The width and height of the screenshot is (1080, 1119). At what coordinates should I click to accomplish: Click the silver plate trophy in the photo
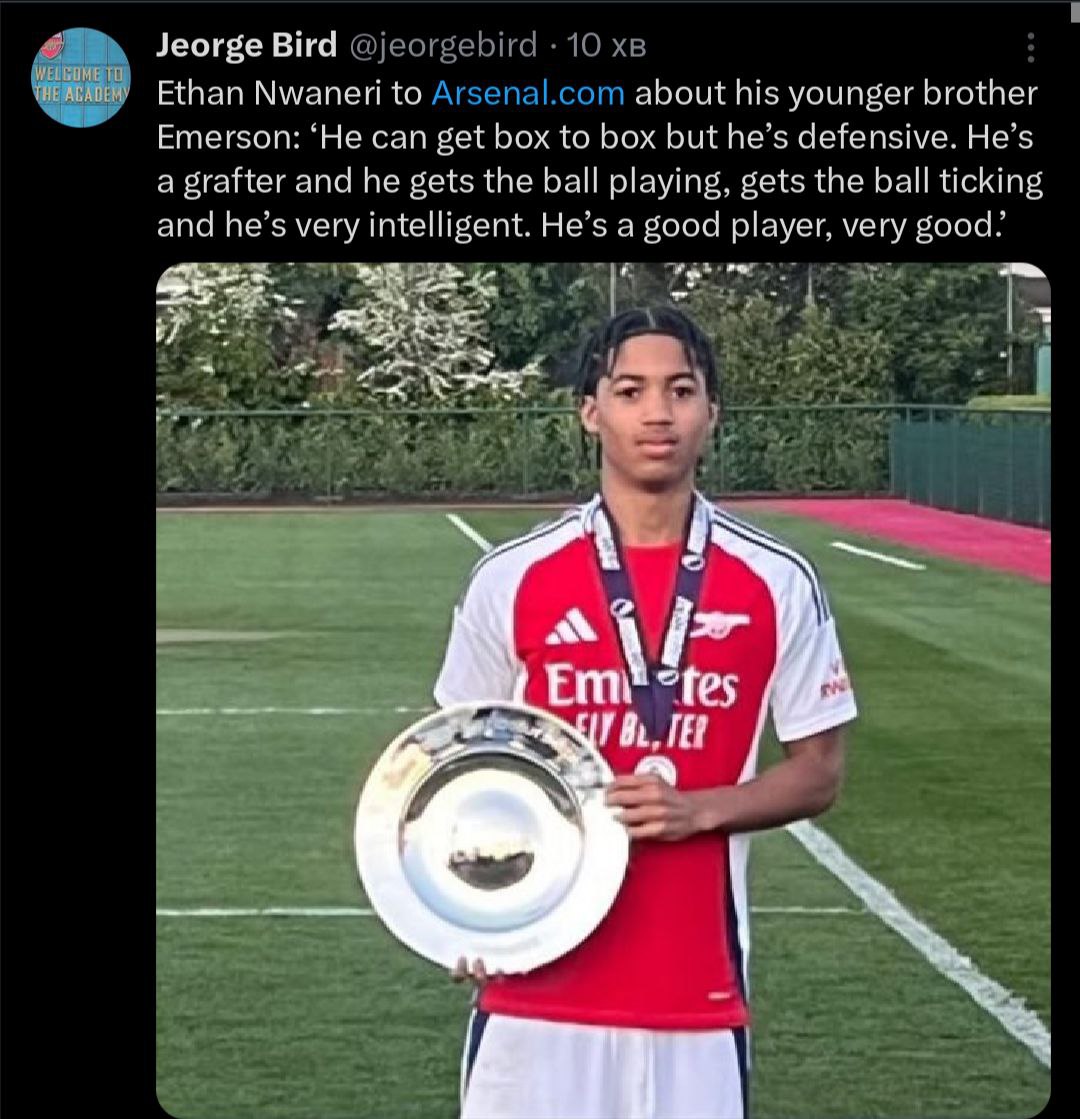492,838
